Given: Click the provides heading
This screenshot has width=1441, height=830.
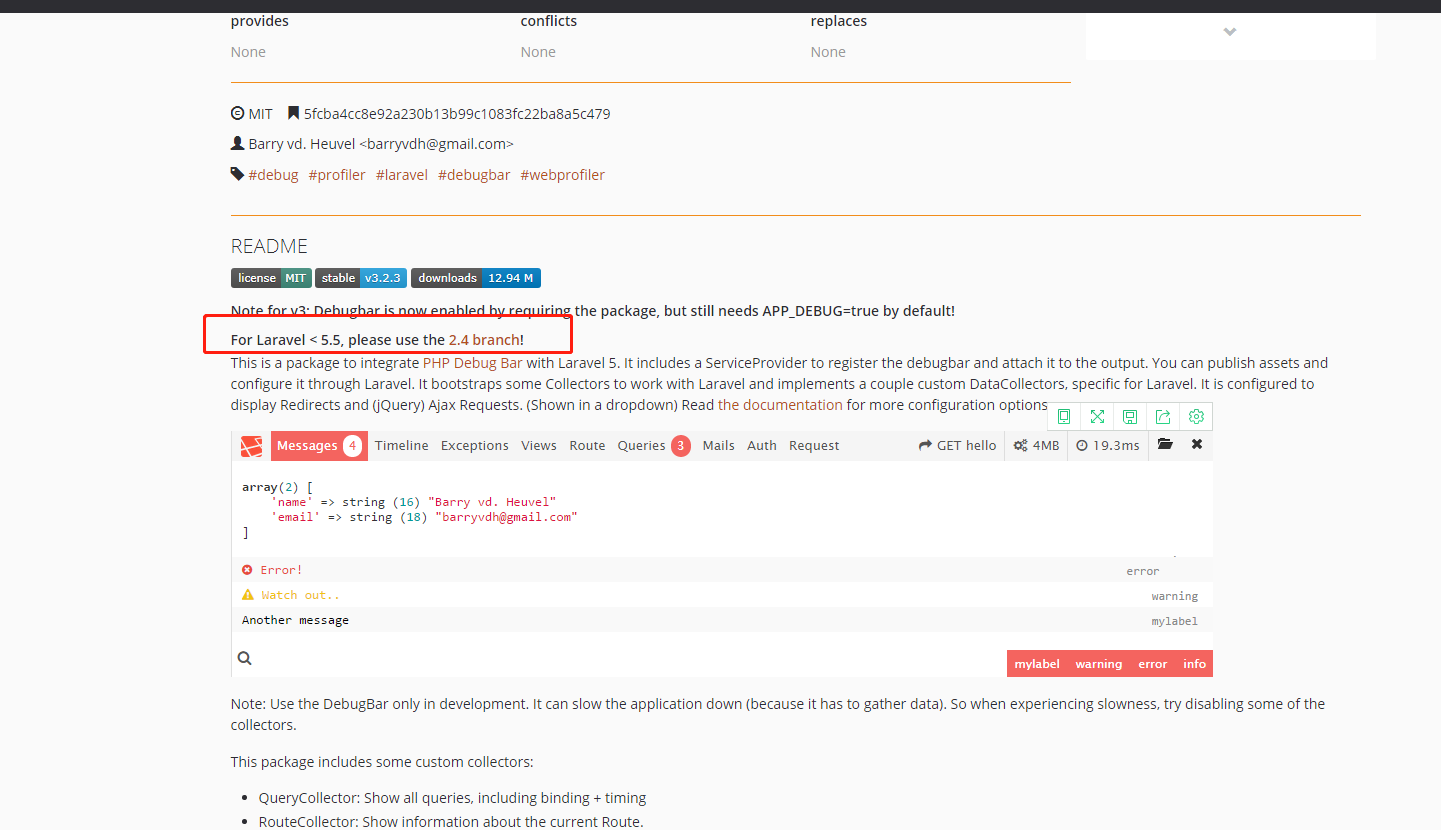Looking at the screenshot, I should pos(260,21).
